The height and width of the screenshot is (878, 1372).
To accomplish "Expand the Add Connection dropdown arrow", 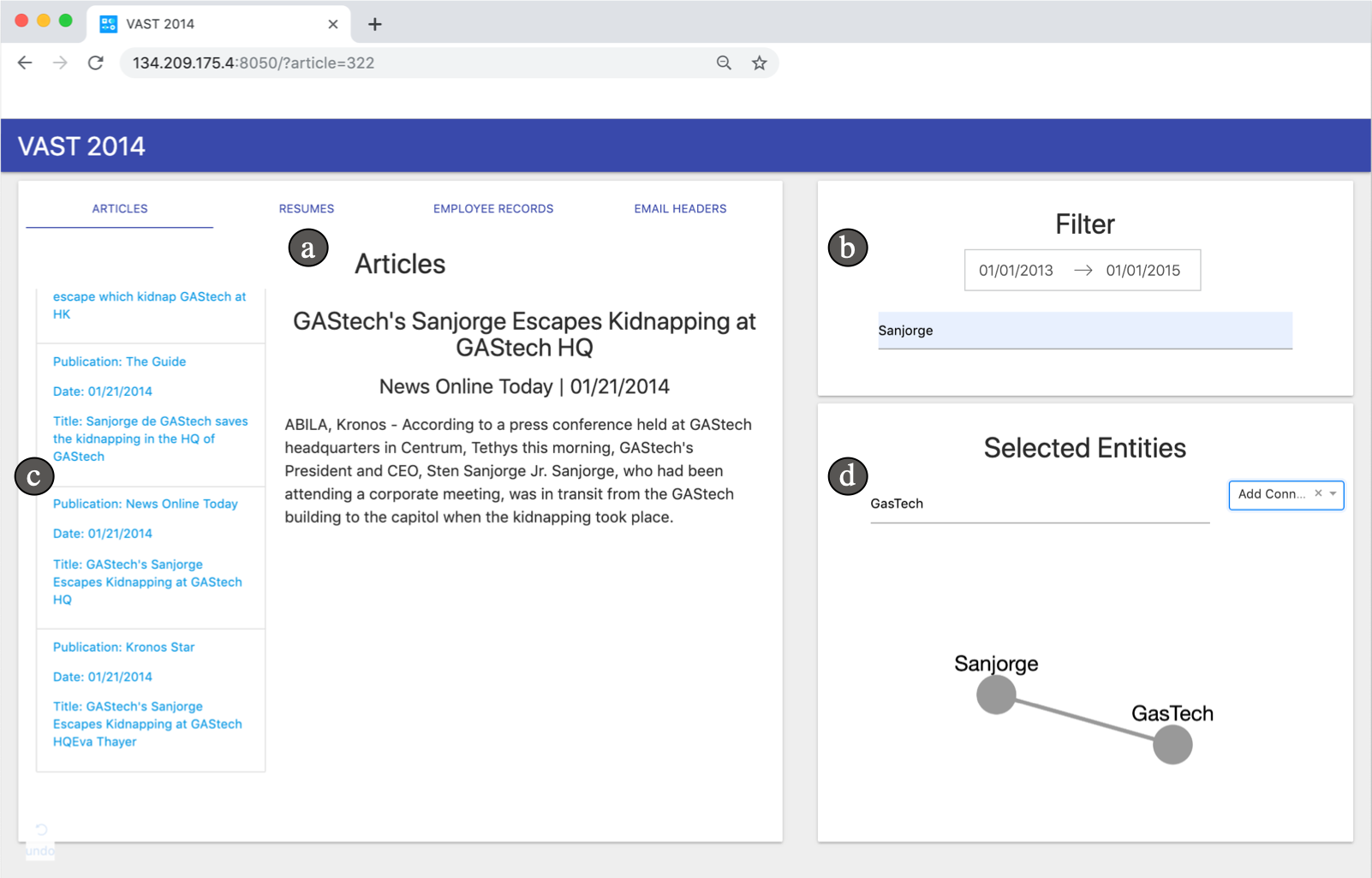I will coord(1333,494).
